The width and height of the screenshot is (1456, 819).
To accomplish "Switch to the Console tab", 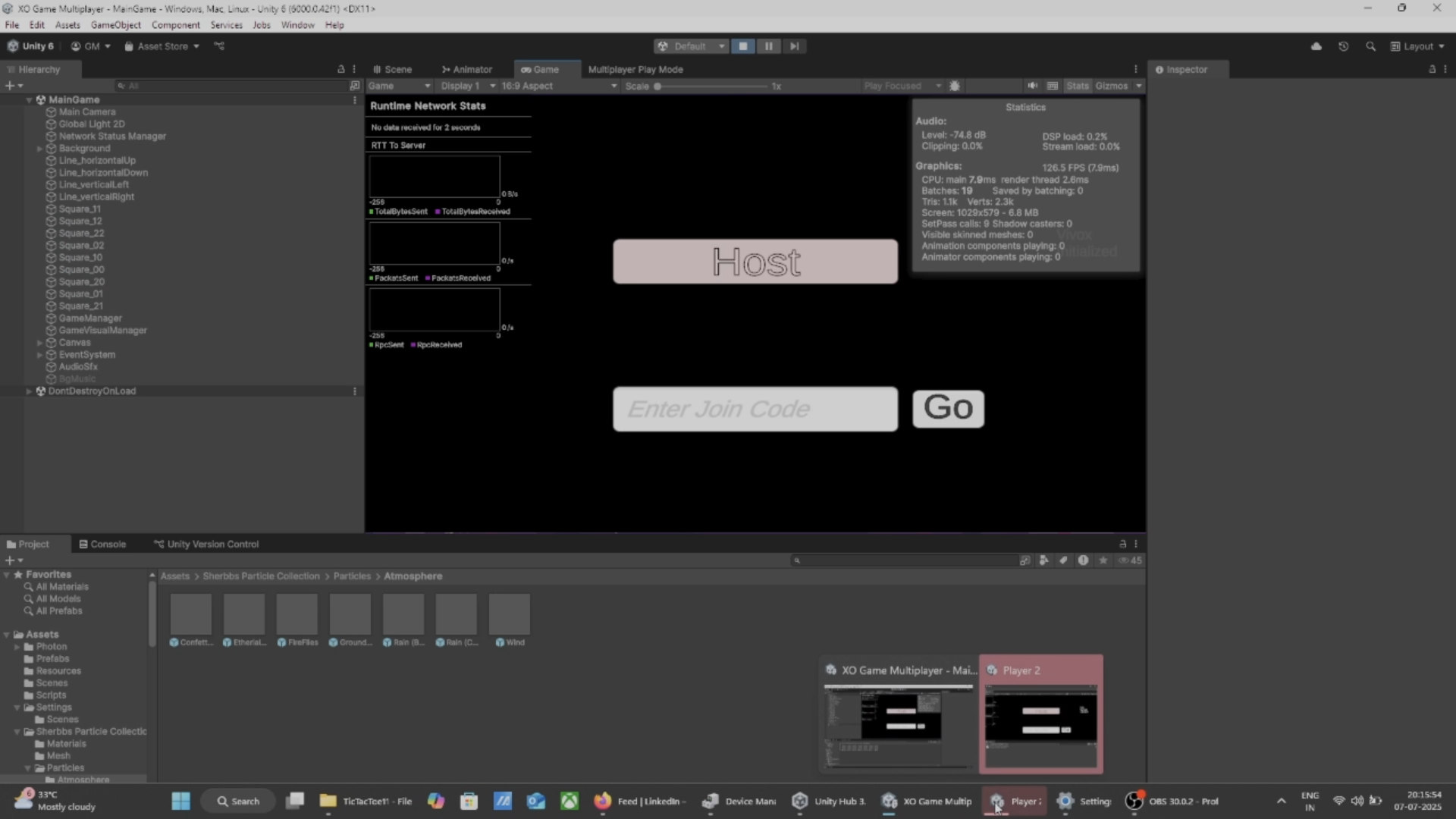I will pos(102,544).
